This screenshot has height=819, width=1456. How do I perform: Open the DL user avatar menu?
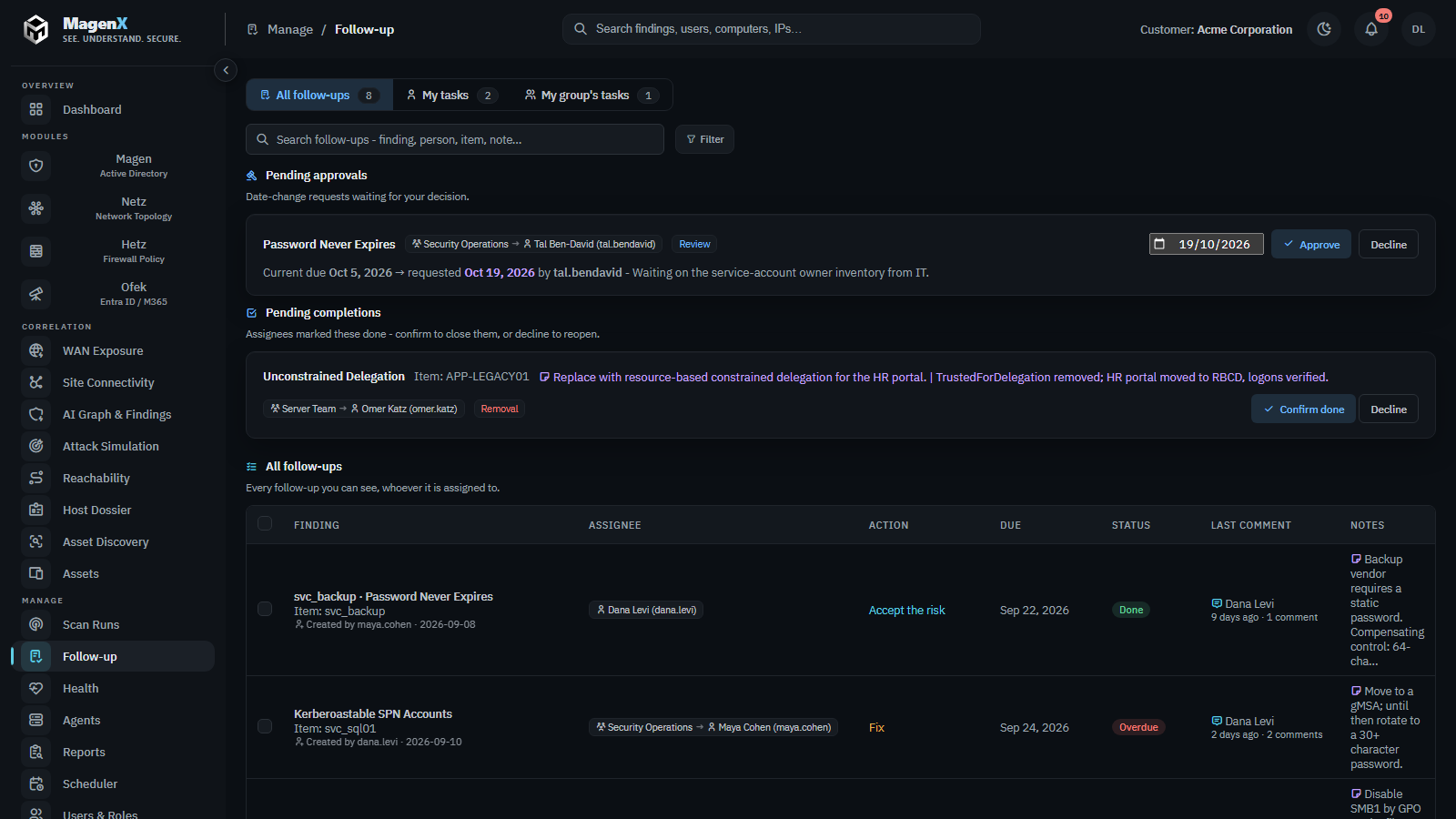coord(1419,29)
